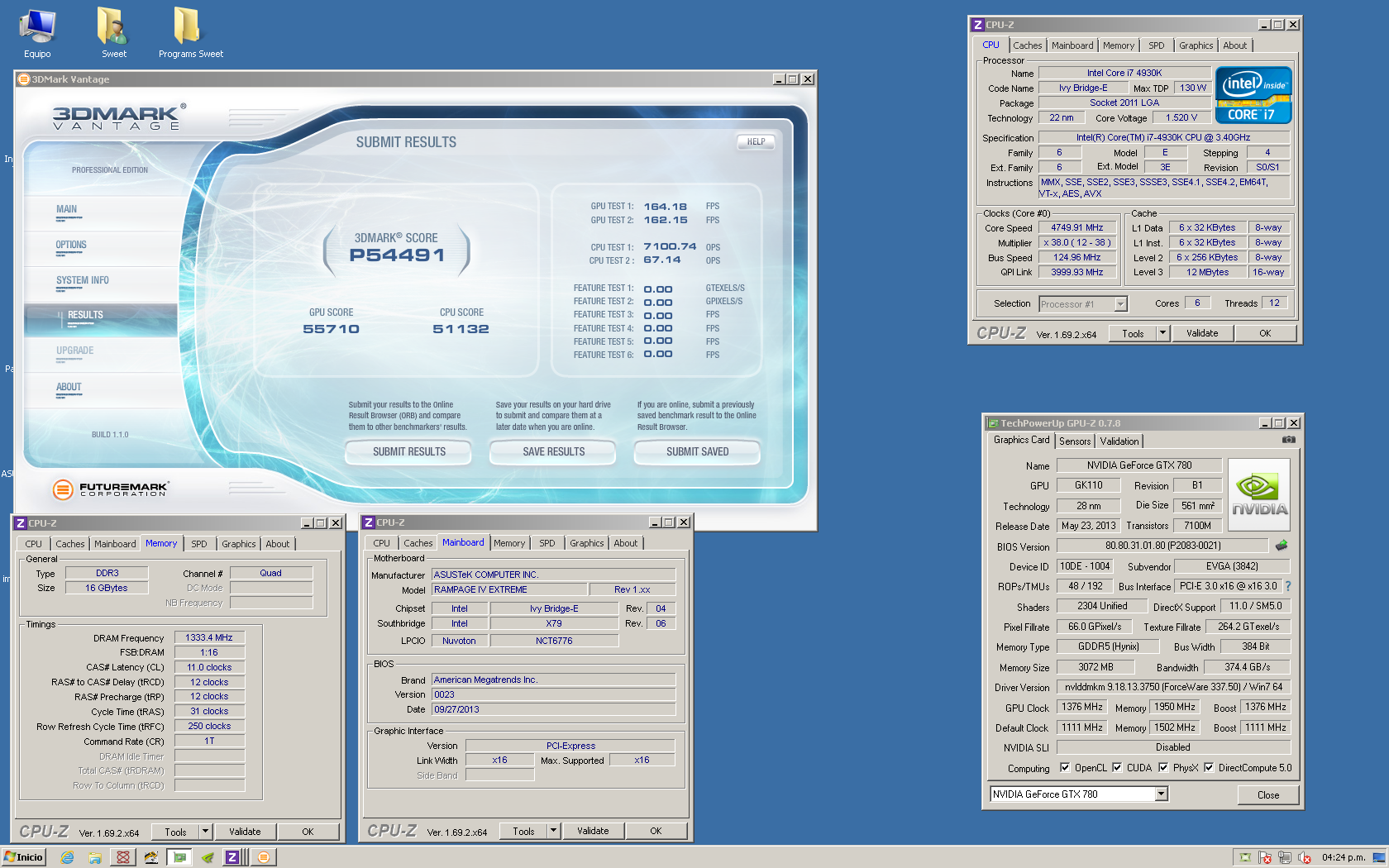Click the Close button in GPU-Z
Image resolution: width=1389 pixels, height=868 pixels.
click(1267, 794)
